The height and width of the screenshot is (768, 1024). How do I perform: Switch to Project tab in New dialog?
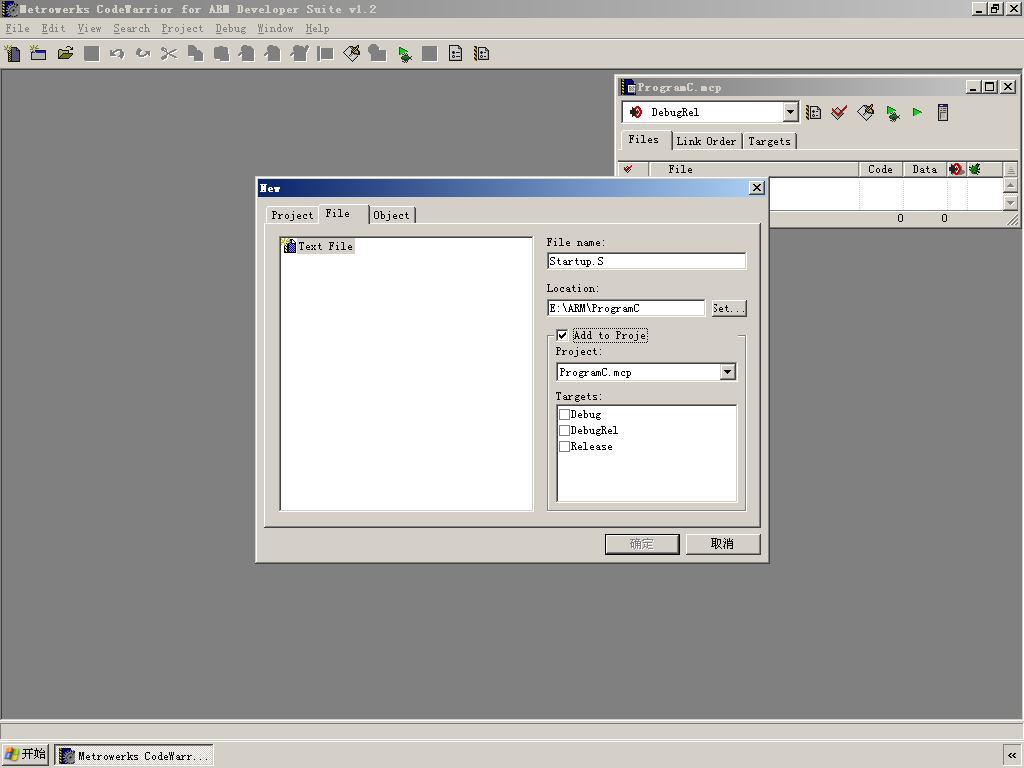292,216
